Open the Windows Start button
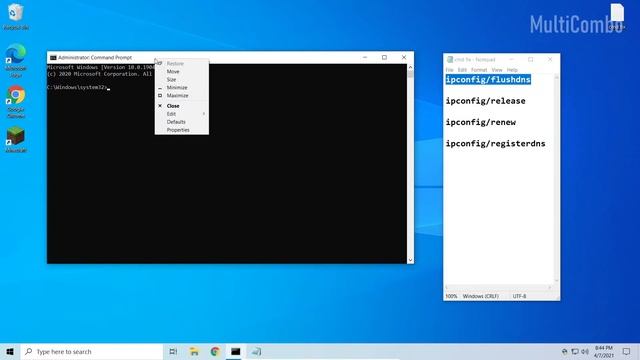Image resolution: width=640 pixels, height=360 pixels. tap(10, 351)
